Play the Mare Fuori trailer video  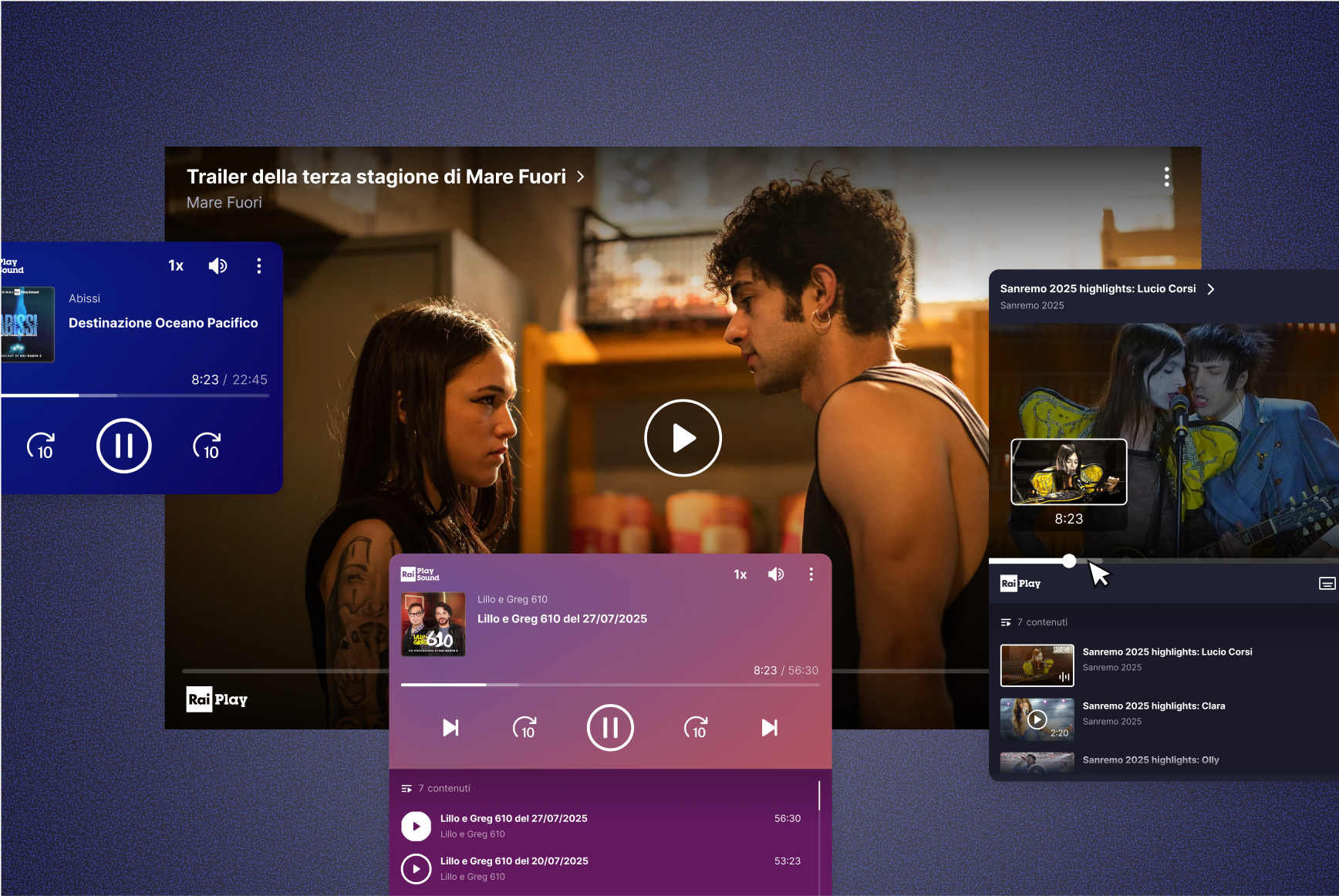point(683,438)
